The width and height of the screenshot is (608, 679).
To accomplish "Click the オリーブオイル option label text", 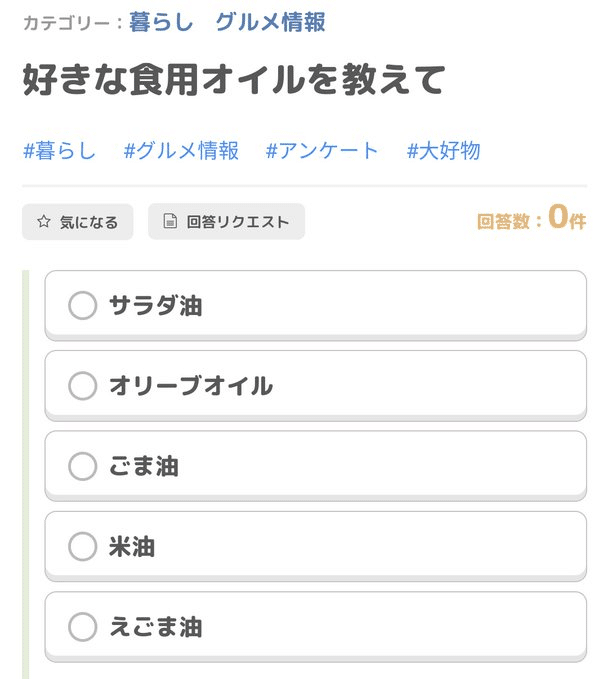I will [x=191, y=386].
